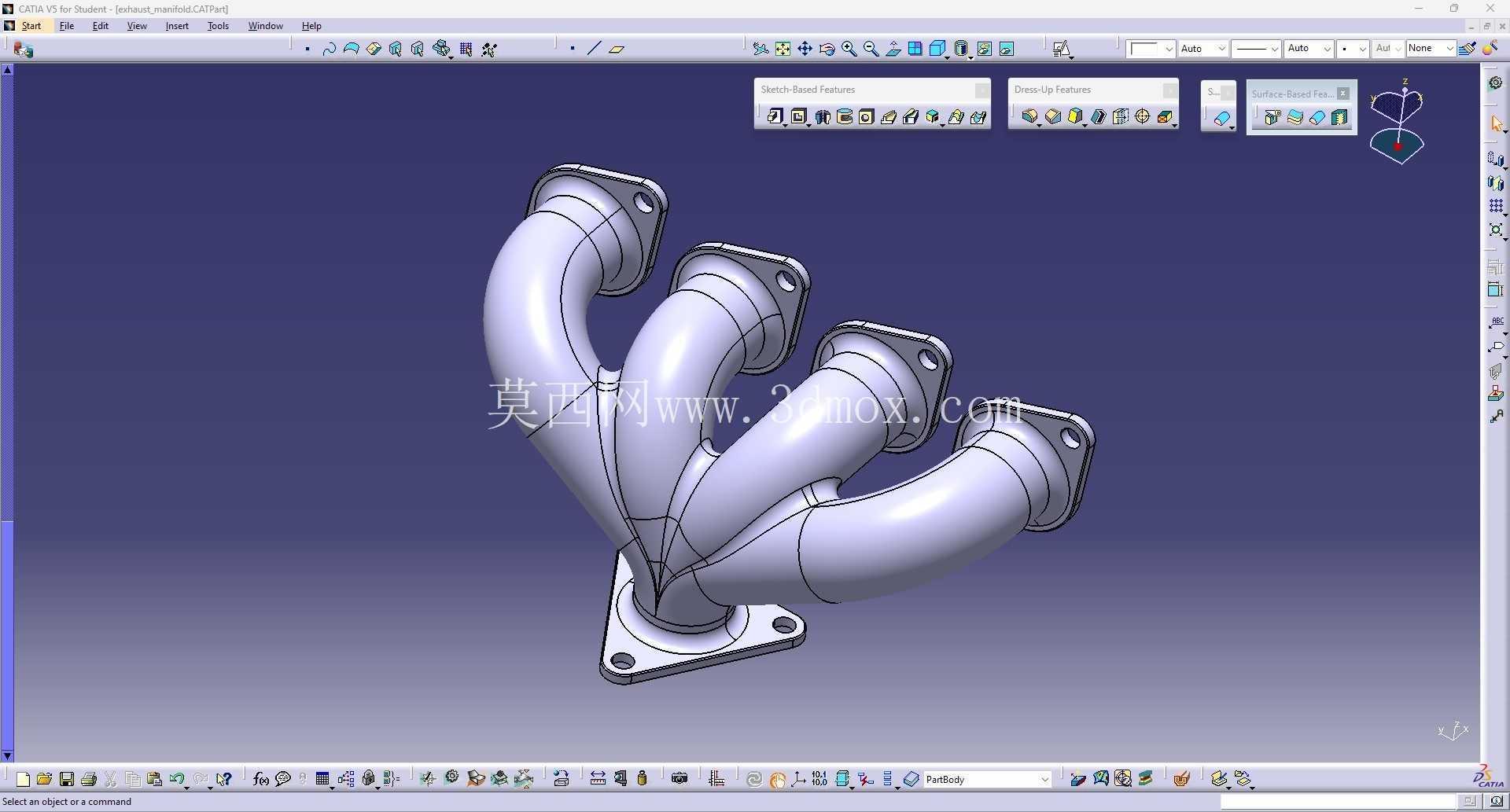Choose the Chamfer tool in Dress-Up Features
The image size is (1510, 812).
(1053, 117)
